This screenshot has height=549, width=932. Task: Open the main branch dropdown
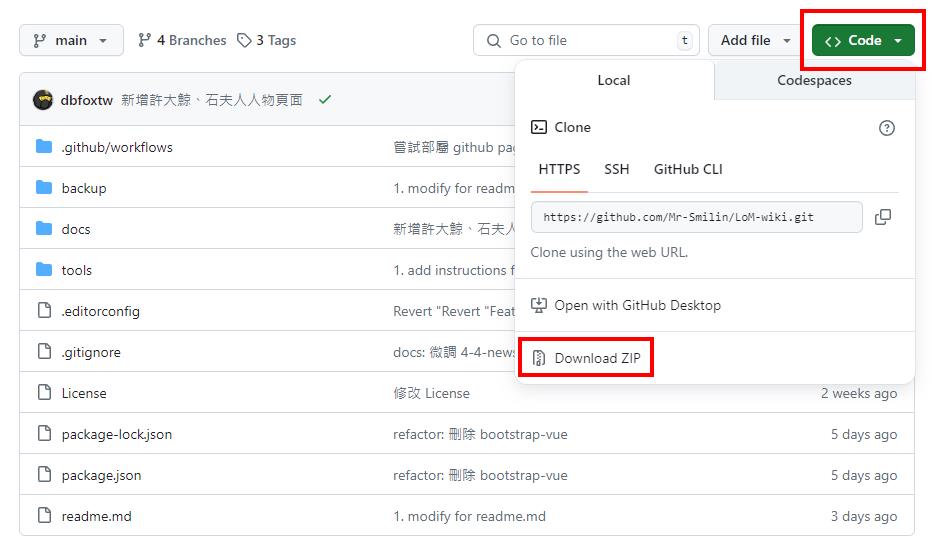tap(71, 41)
